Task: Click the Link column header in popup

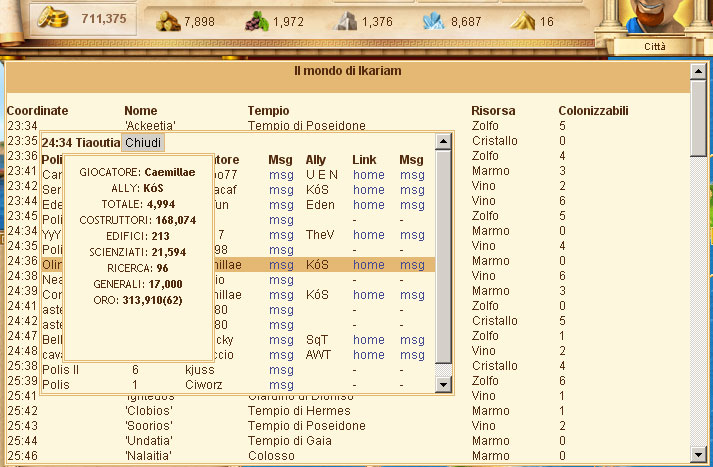Action: click(364, 160)
